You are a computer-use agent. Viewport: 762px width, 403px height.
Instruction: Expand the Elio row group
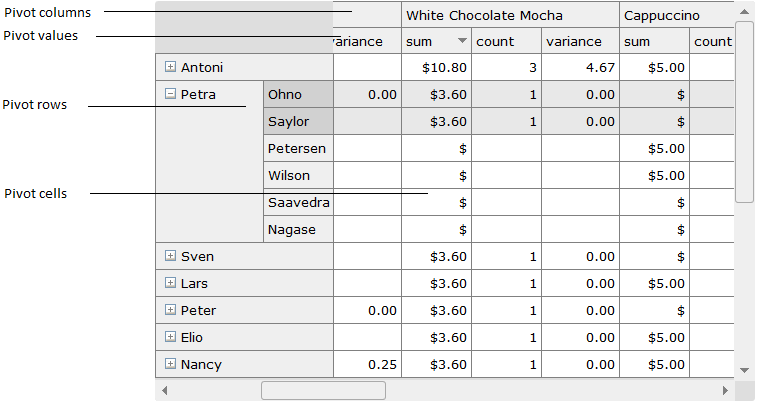170,338
